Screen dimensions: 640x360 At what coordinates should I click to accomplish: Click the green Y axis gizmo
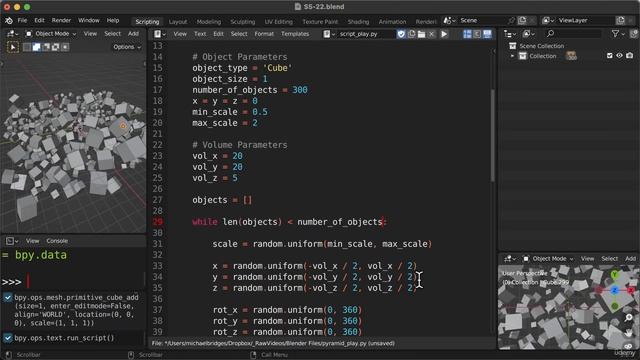(x=614, y=275)
